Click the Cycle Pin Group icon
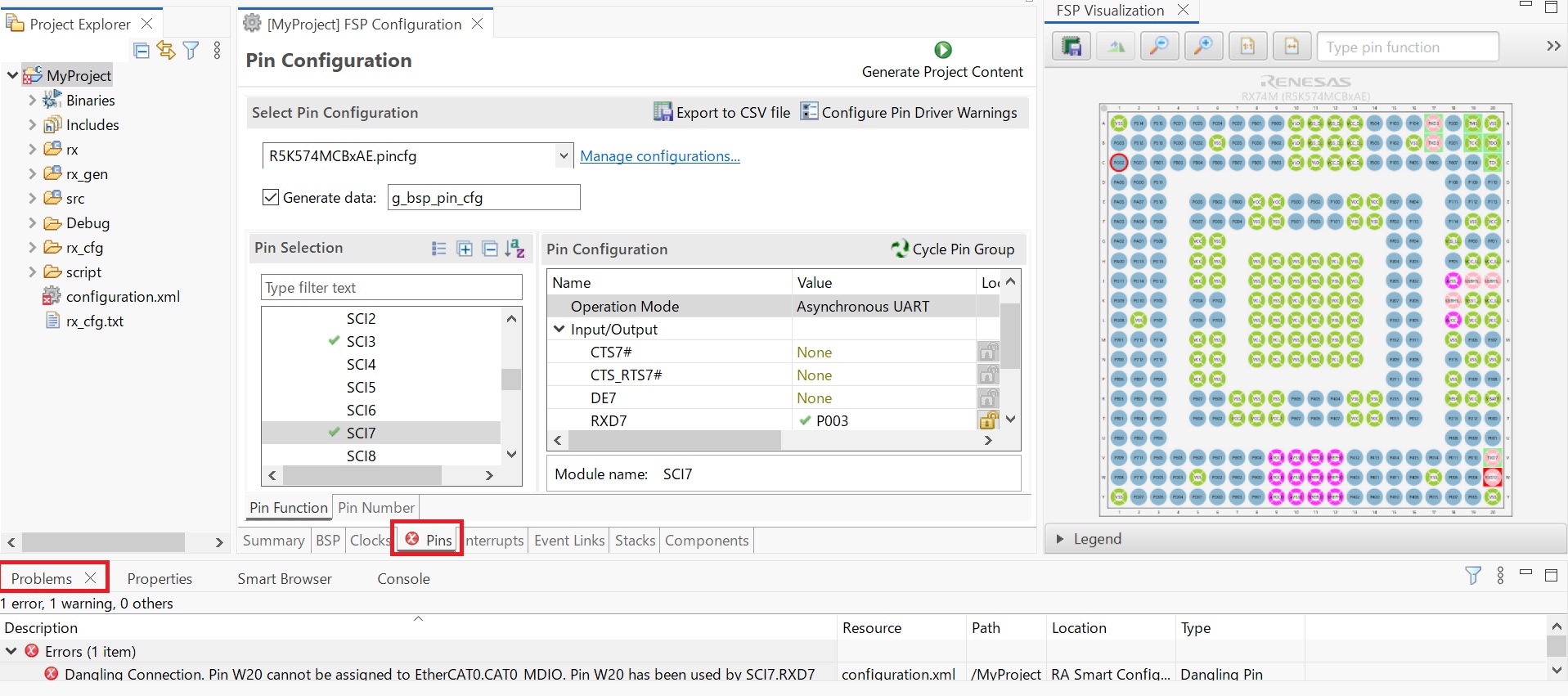 coord(900,249)
